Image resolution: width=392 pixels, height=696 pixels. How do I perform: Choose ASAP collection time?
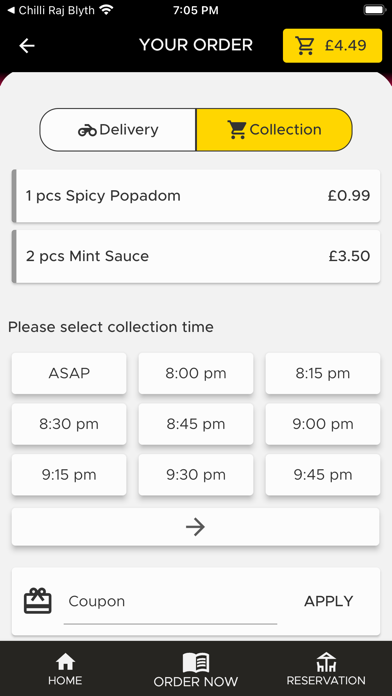pos(69,373)
